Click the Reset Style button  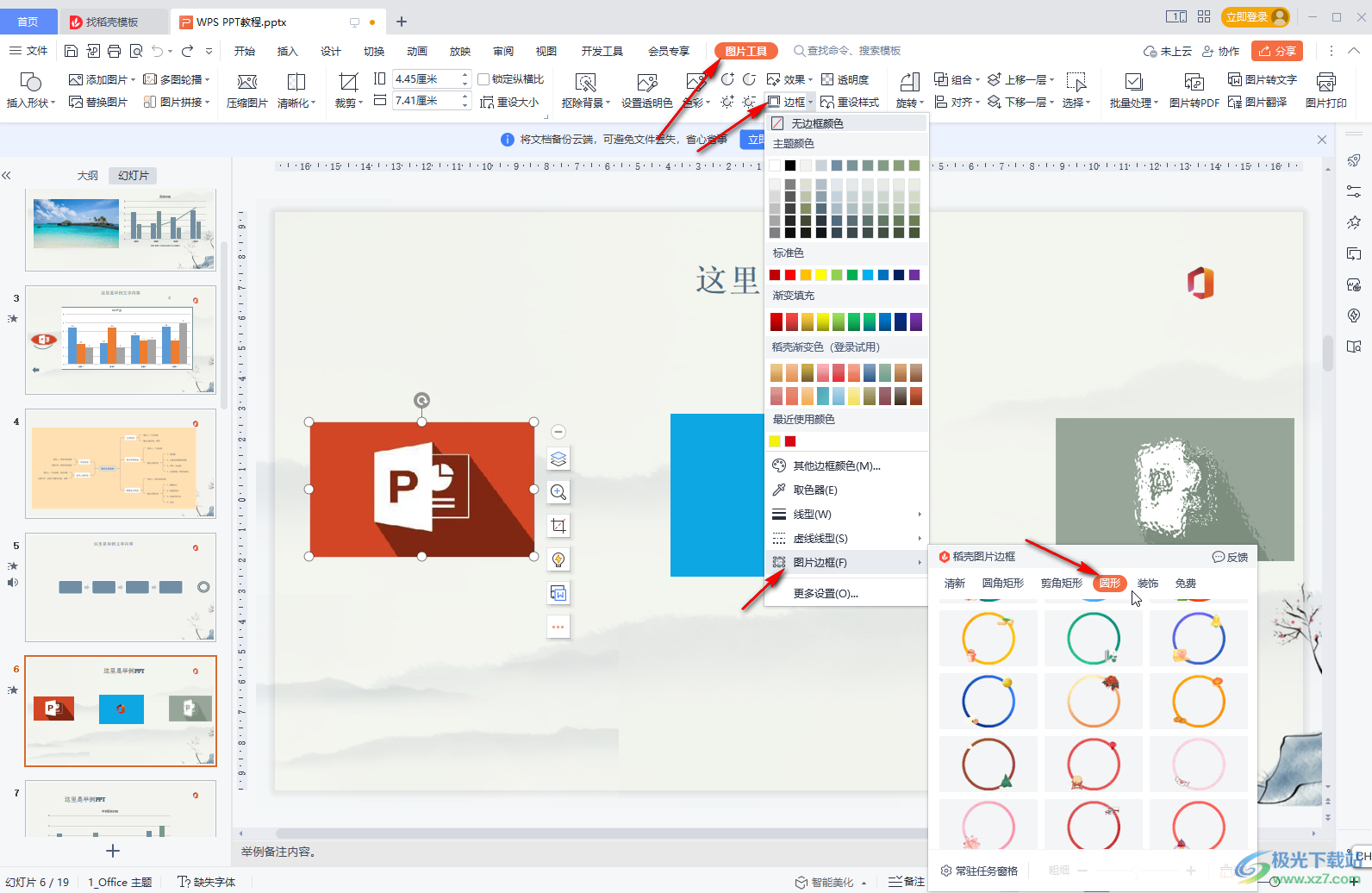pyautogui.click(x=850, y=102)
